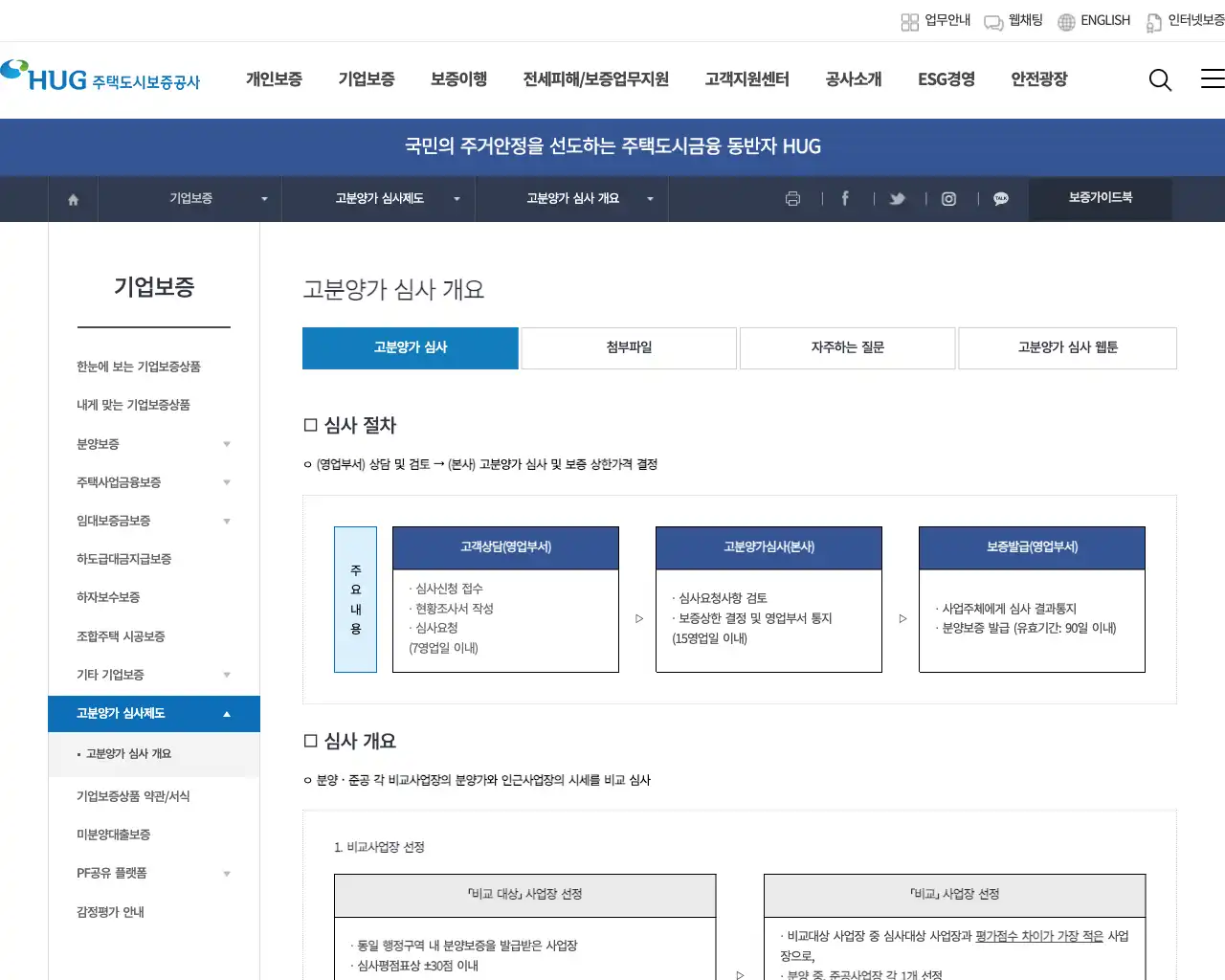
Task: Share the page on Twitter
Action: point(897,199)
